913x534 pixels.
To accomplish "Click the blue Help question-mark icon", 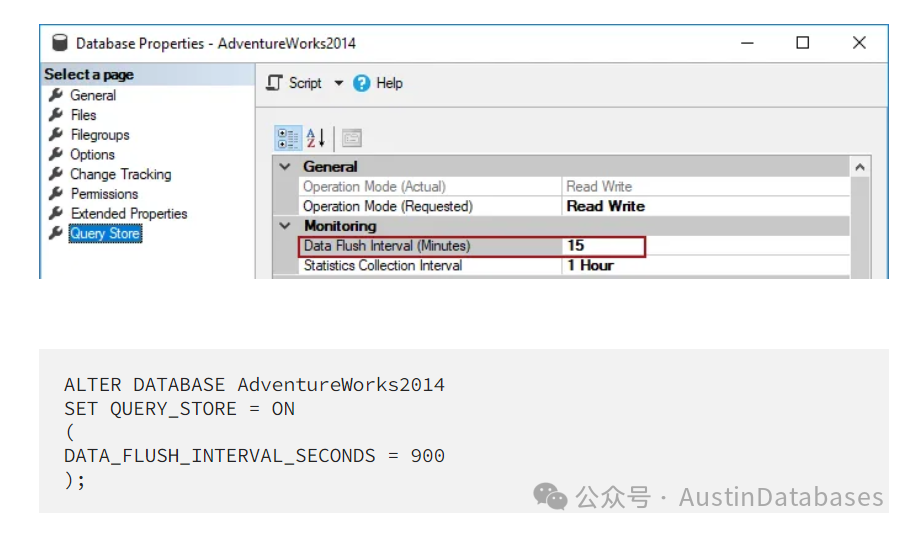I will [362, 83].
